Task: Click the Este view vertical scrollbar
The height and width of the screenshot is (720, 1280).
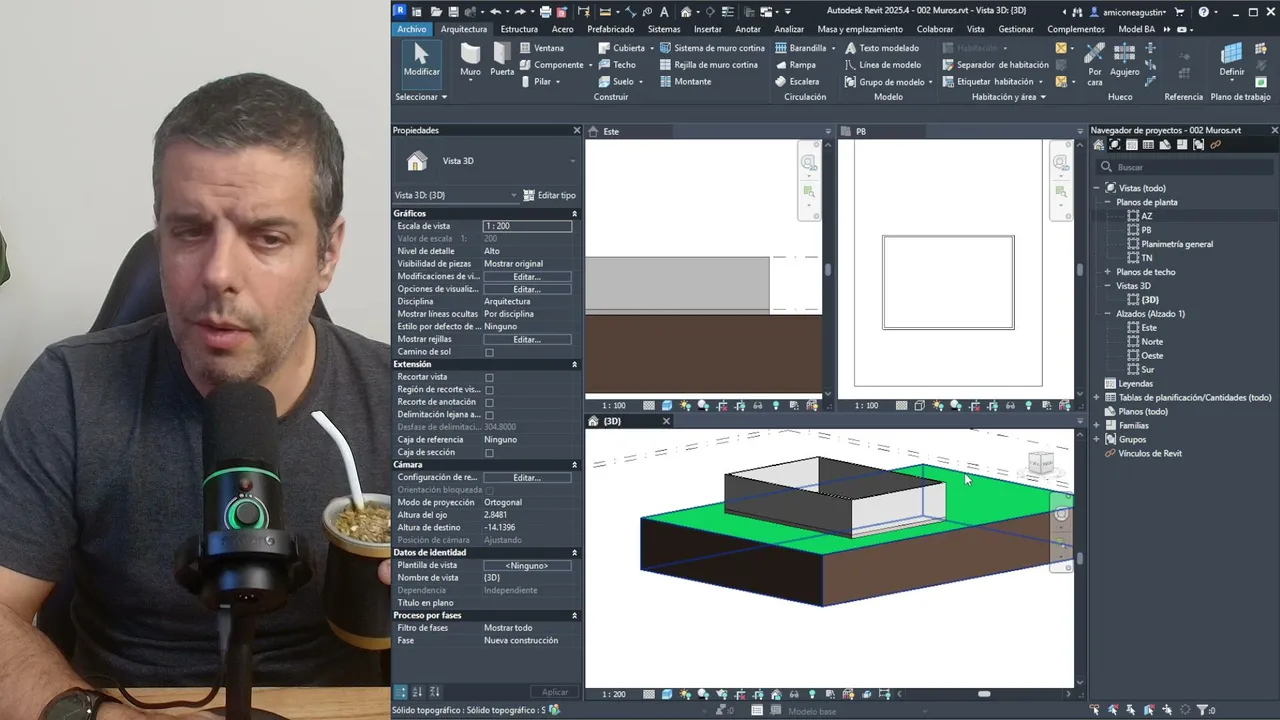Action: pos(827,268)
